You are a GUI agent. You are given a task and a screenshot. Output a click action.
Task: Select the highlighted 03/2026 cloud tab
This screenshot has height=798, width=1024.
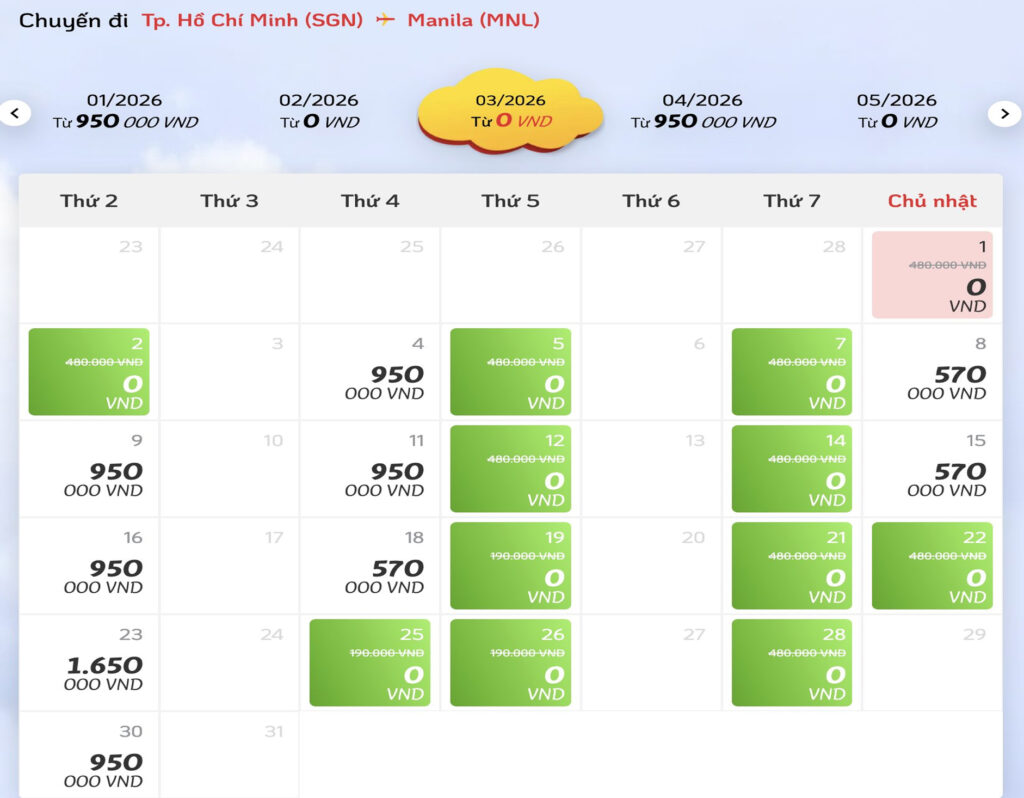[x=511, y=111]
